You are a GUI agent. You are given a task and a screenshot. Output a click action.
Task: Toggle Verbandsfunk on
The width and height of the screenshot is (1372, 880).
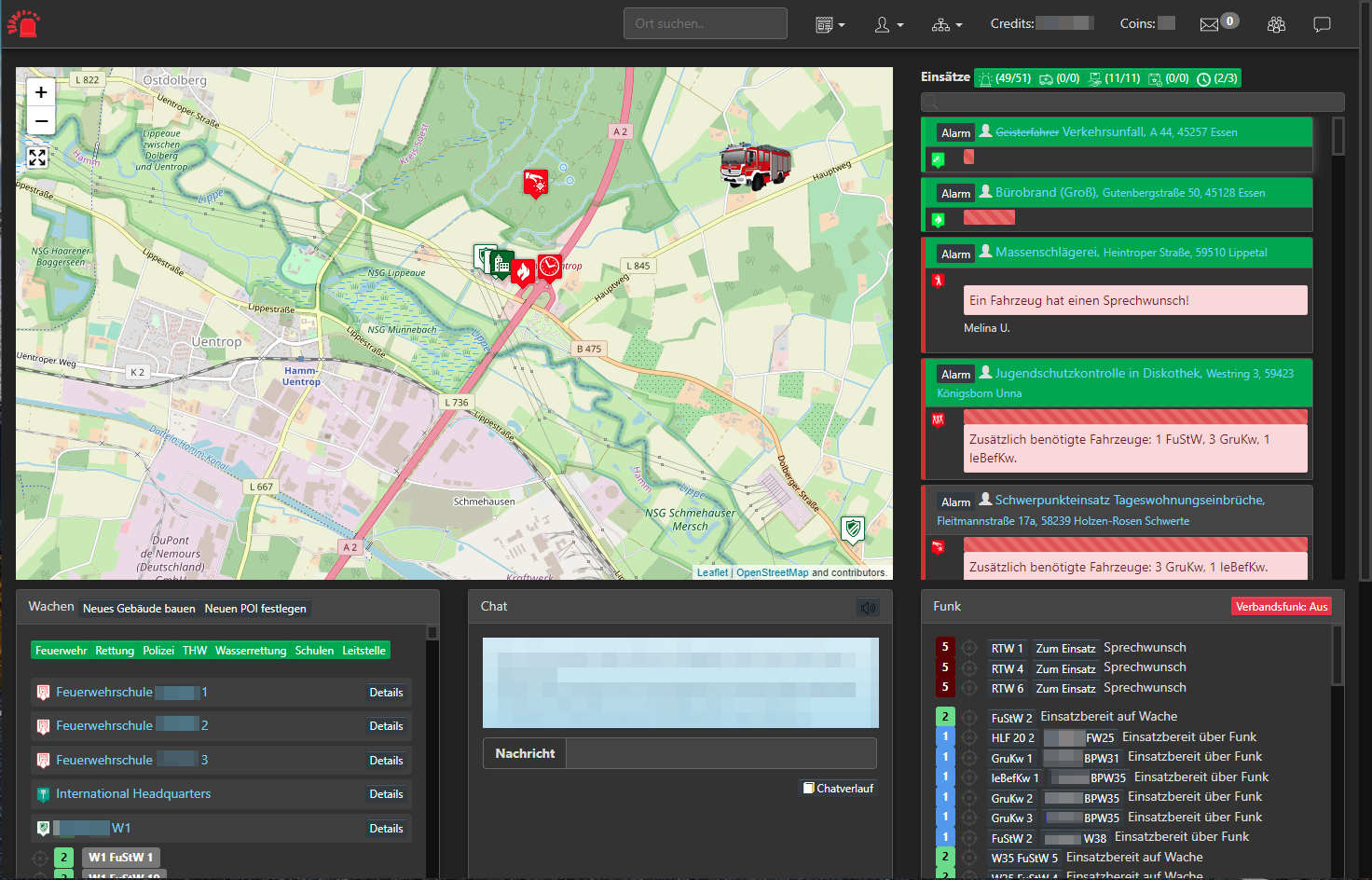point(1281,607)
